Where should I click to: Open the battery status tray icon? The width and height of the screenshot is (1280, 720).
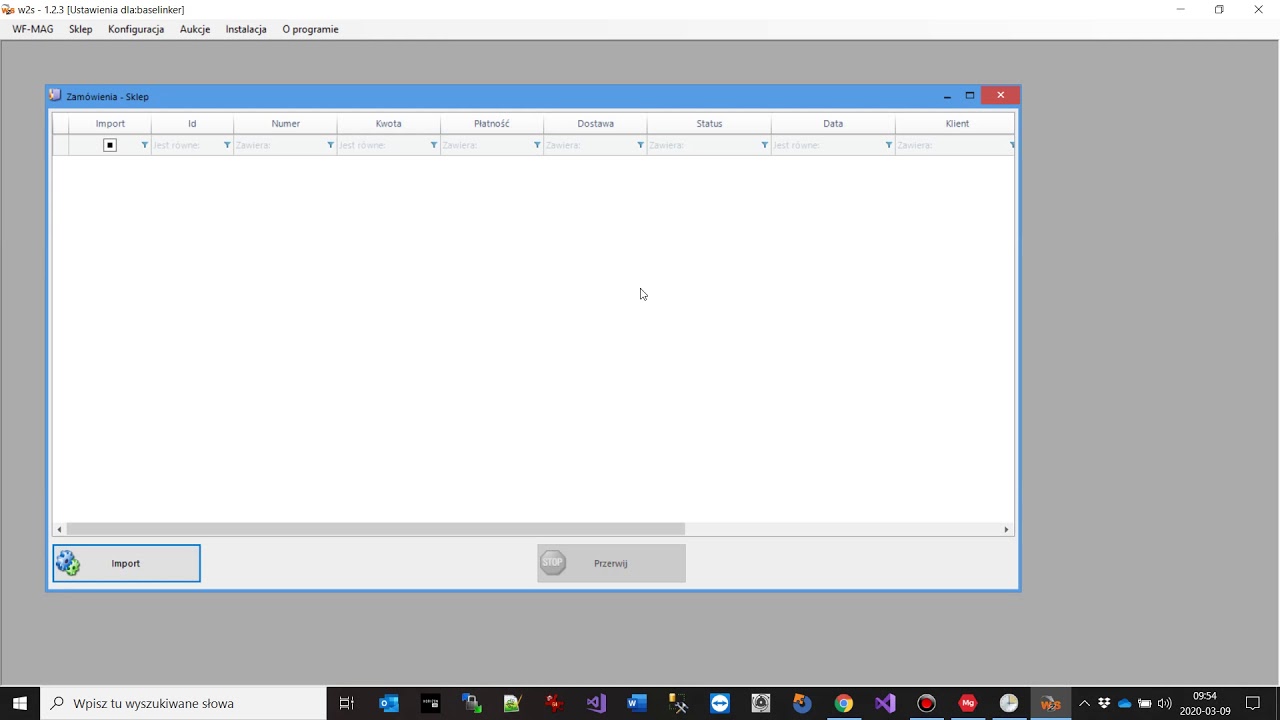[1145, 703]
